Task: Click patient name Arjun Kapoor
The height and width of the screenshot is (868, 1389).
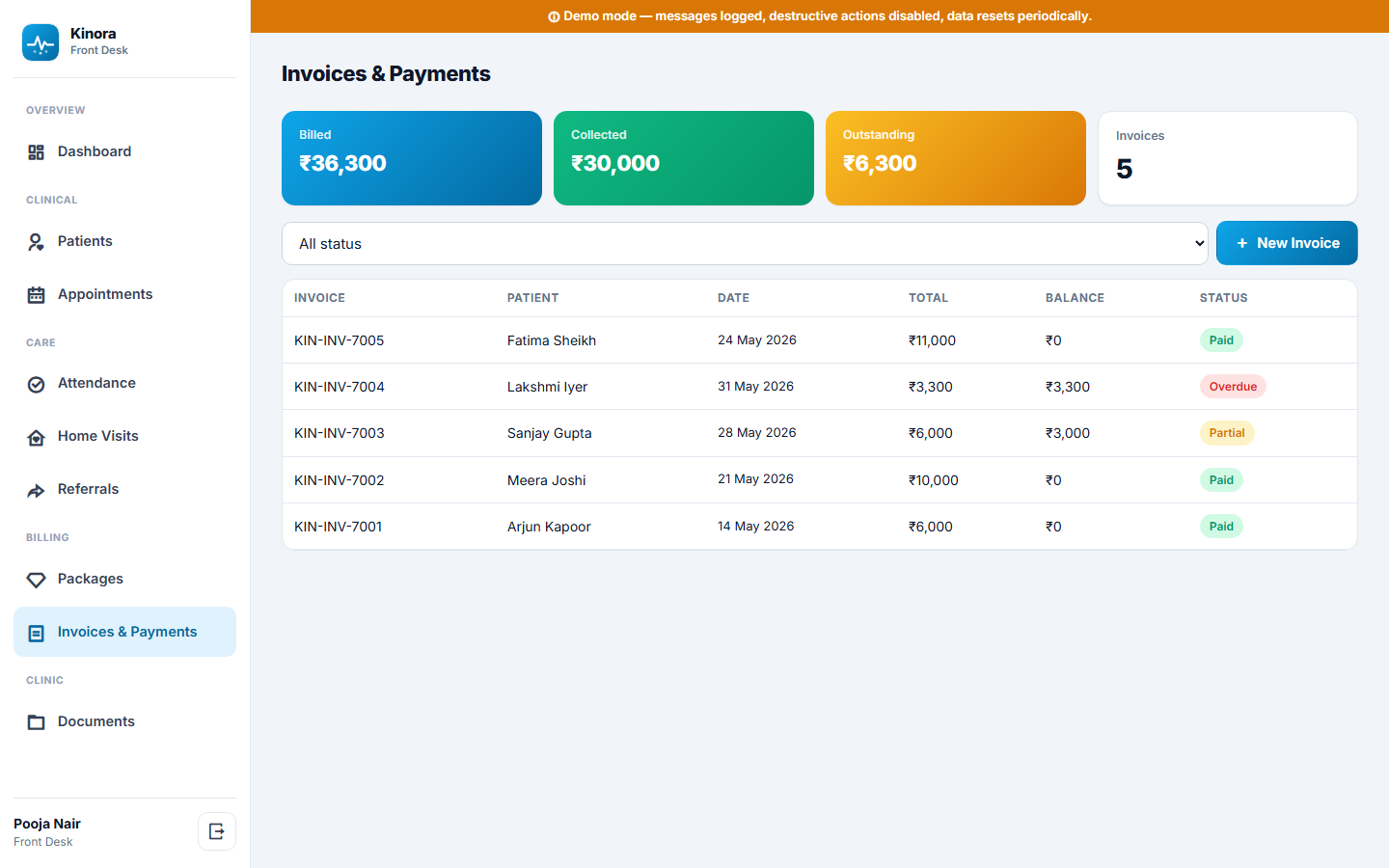Action: pos(549,527)
